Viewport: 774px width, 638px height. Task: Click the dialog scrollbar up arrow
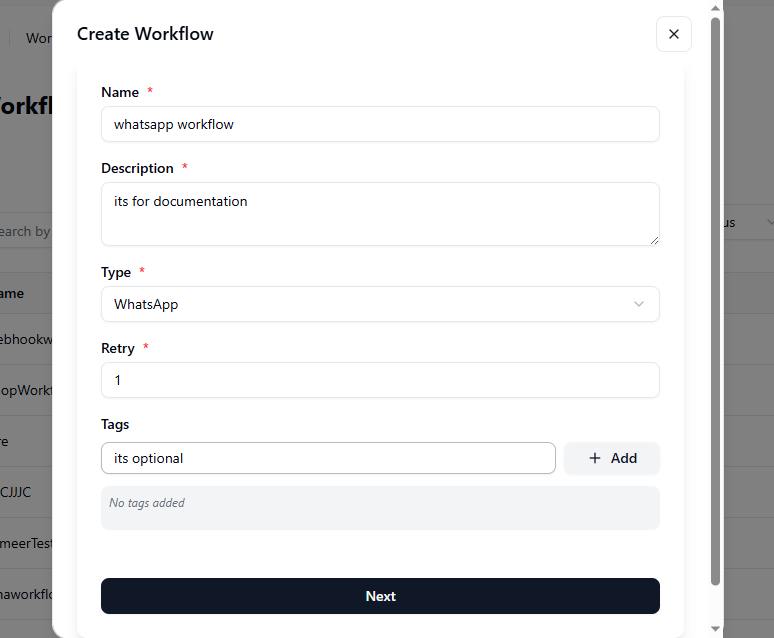715,8
